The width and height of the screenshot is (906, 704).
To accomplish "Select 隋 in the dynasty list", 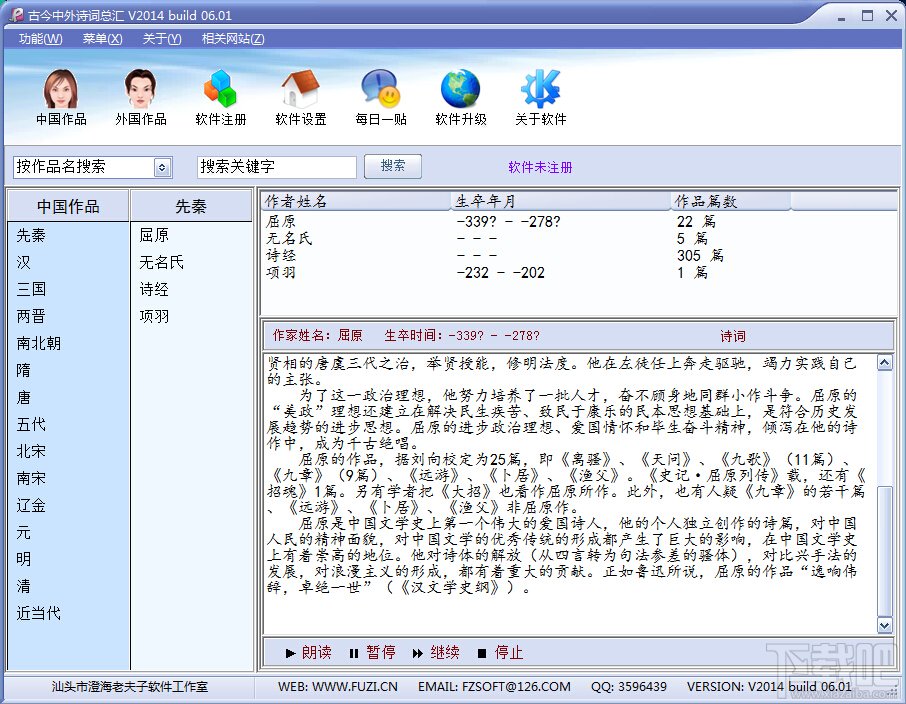I will tap(24, 370).
